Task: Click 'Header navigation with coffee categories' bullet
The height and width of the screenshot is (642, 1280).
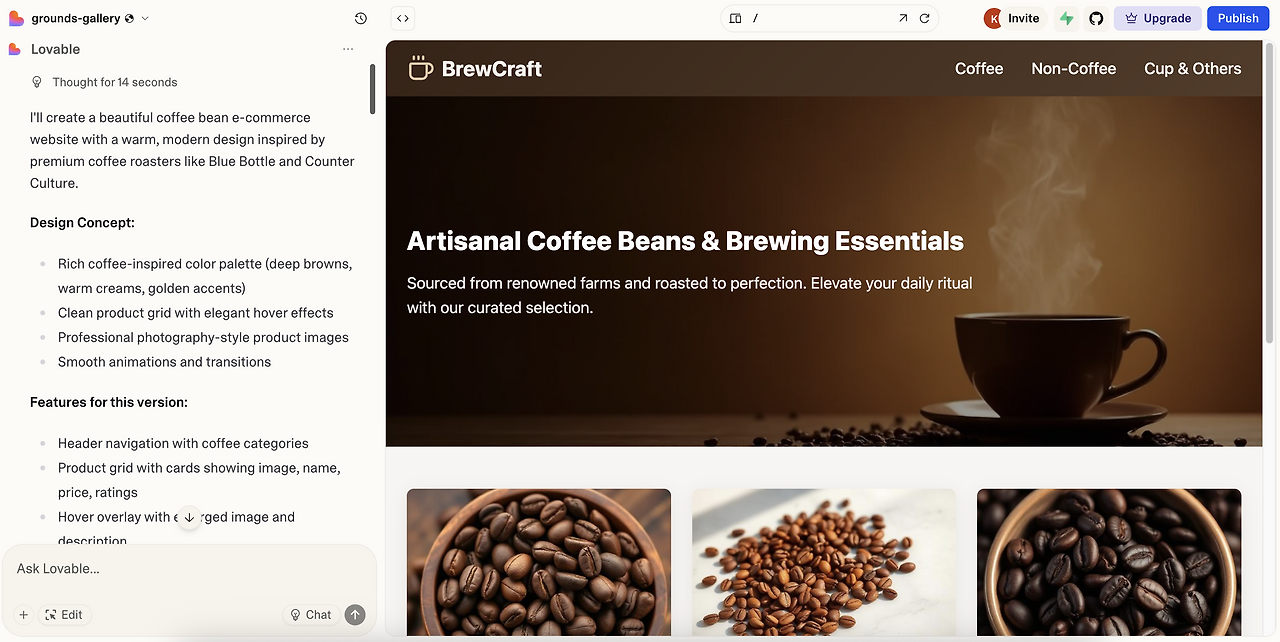Action: click(183, 443)
